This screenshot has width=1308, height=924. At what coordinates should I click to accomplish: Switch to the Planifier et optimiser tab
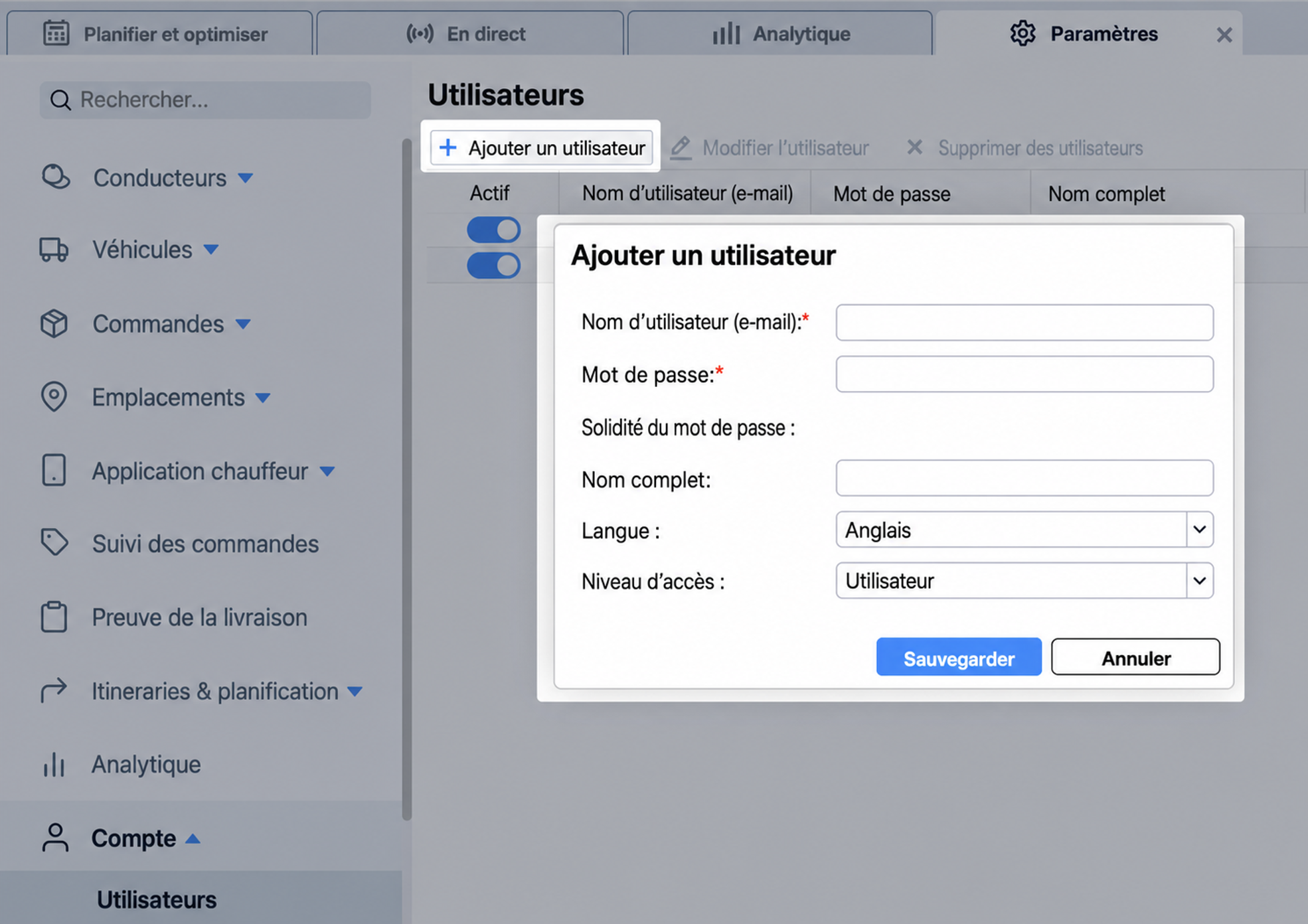click(x=159, y=33)
